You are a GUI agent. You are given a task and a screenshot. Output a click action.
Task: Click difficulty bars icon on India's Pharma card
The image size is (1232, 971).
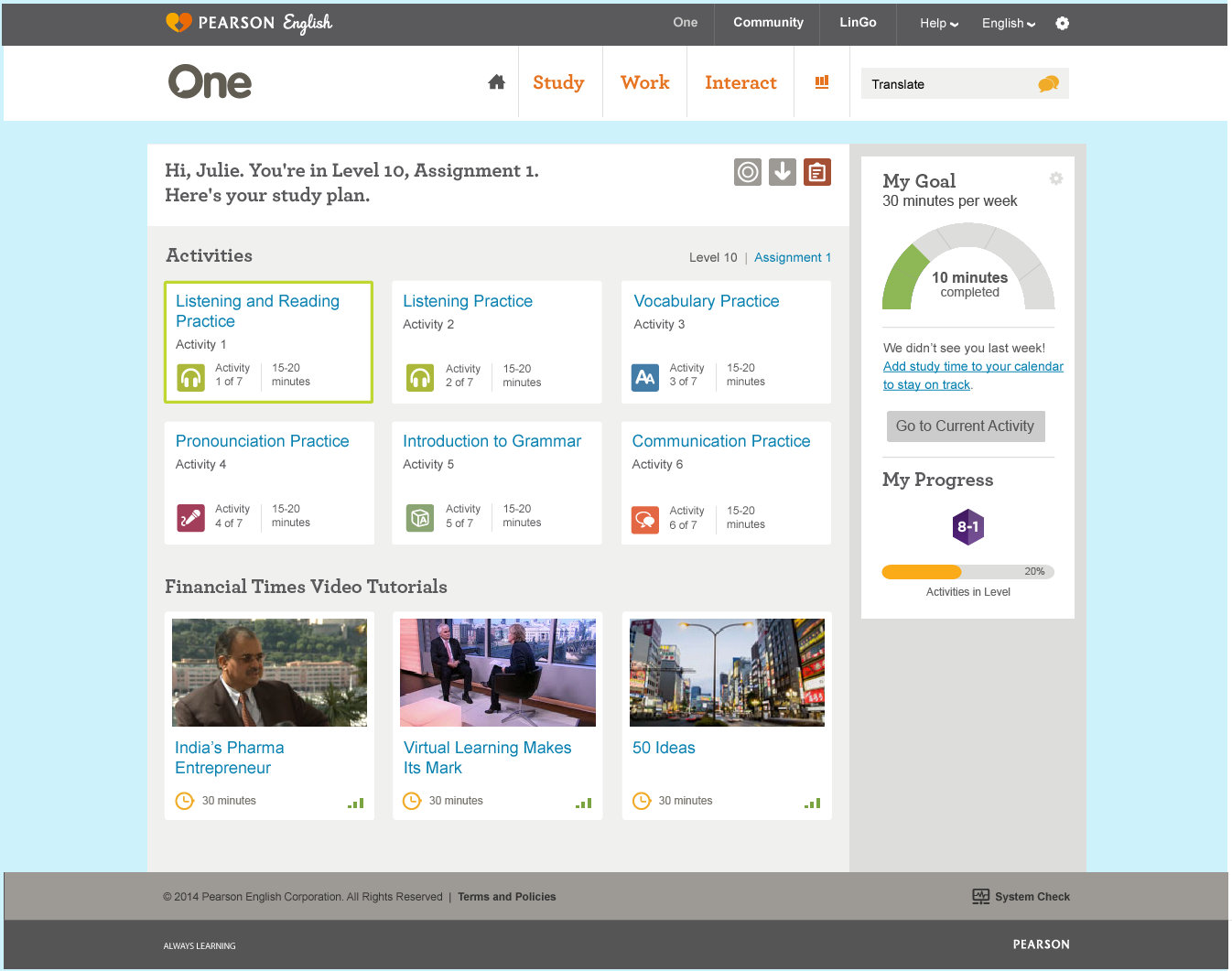(x=356, y=804)
